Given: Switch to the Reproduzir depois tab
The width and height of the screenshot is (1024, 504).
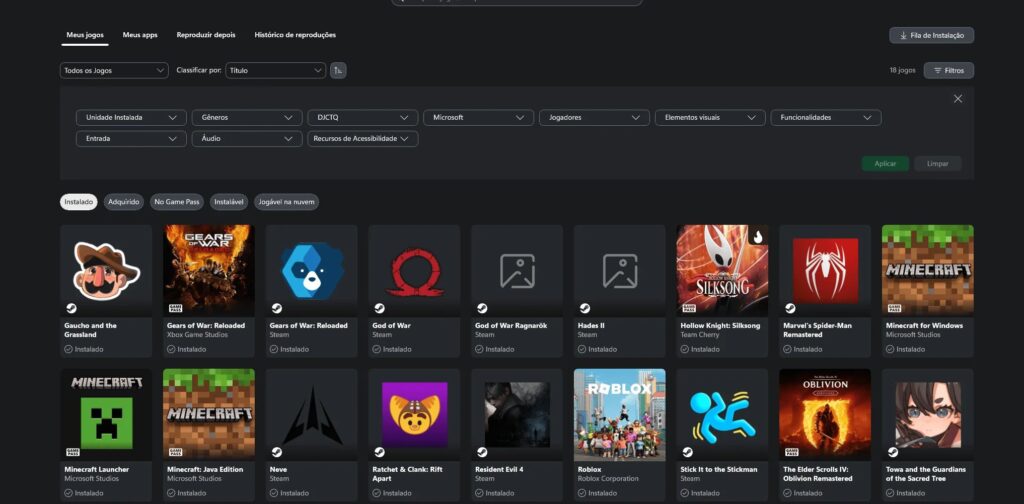Looking at the screenshot, I should pyautogui.click(x=206, y=35).
